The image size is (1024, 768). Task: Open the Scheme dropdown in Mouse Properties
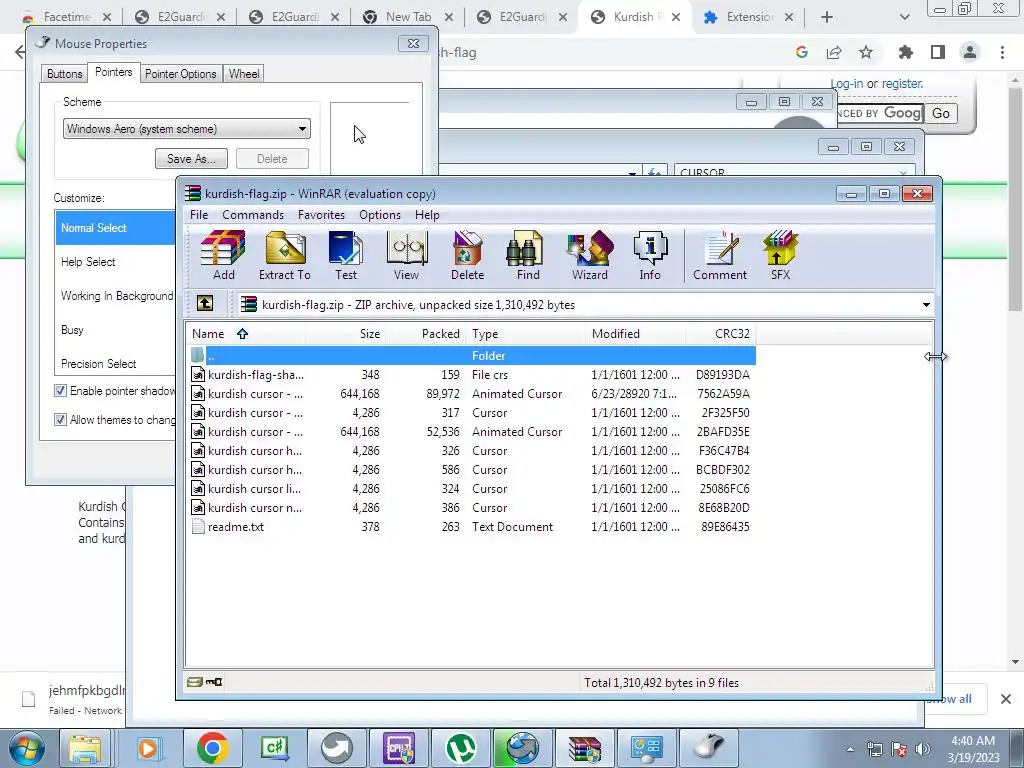(187, 129)
